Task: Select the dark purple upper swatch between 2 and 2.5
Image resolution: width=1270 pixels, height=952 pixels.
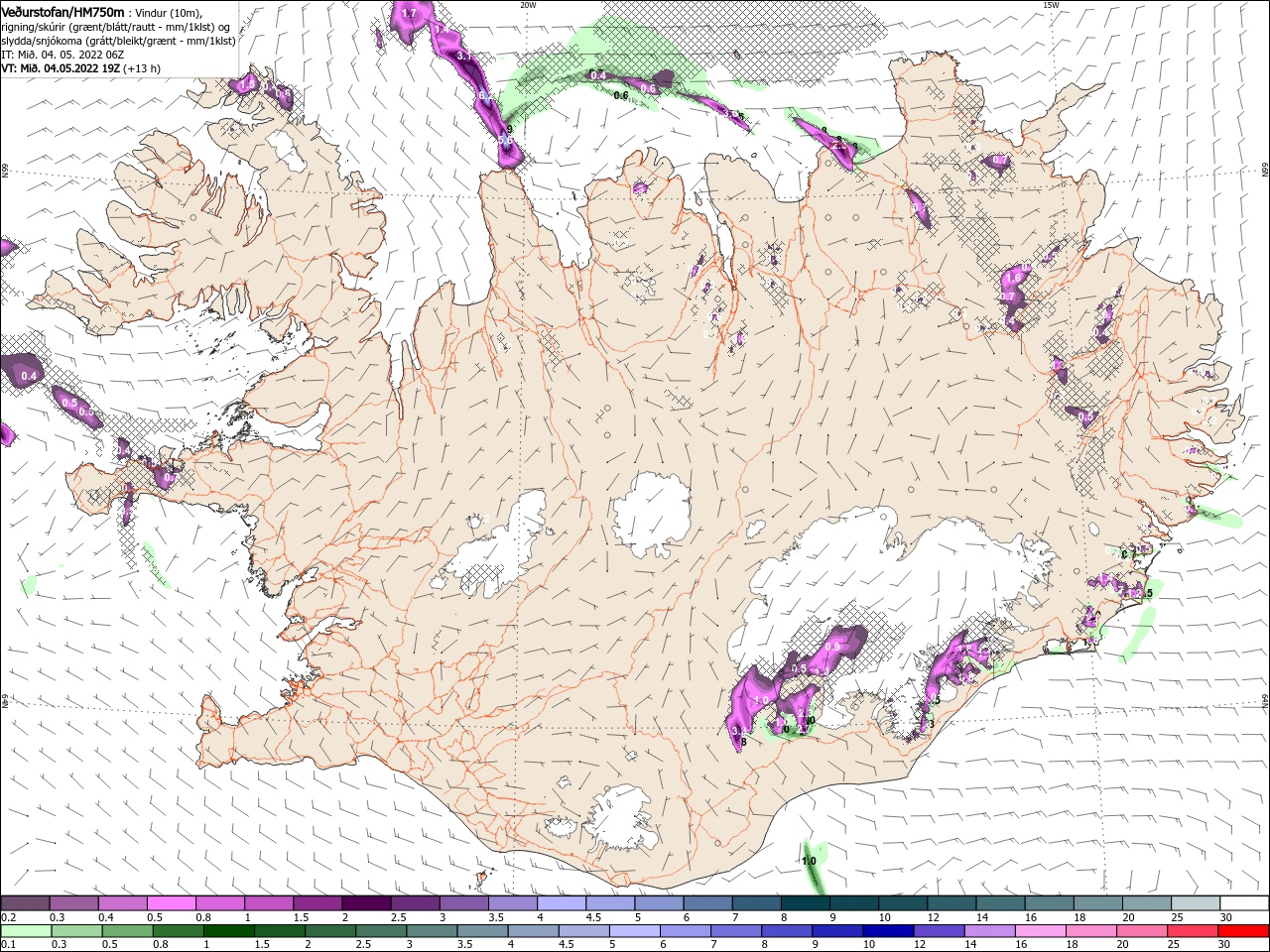Action: [366, 903]
